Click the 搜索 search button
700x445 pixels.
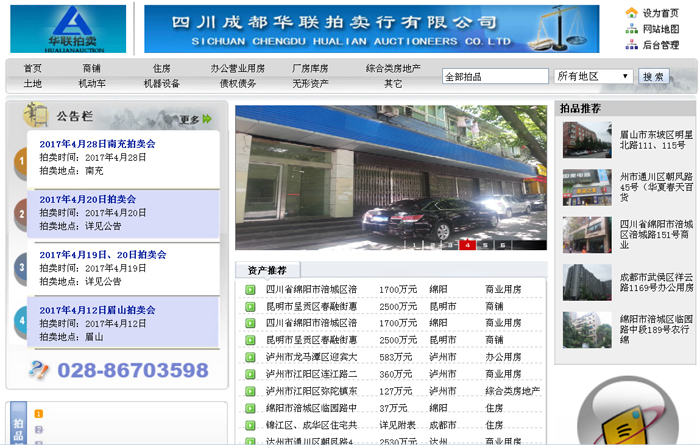click(x=654, y=76)
